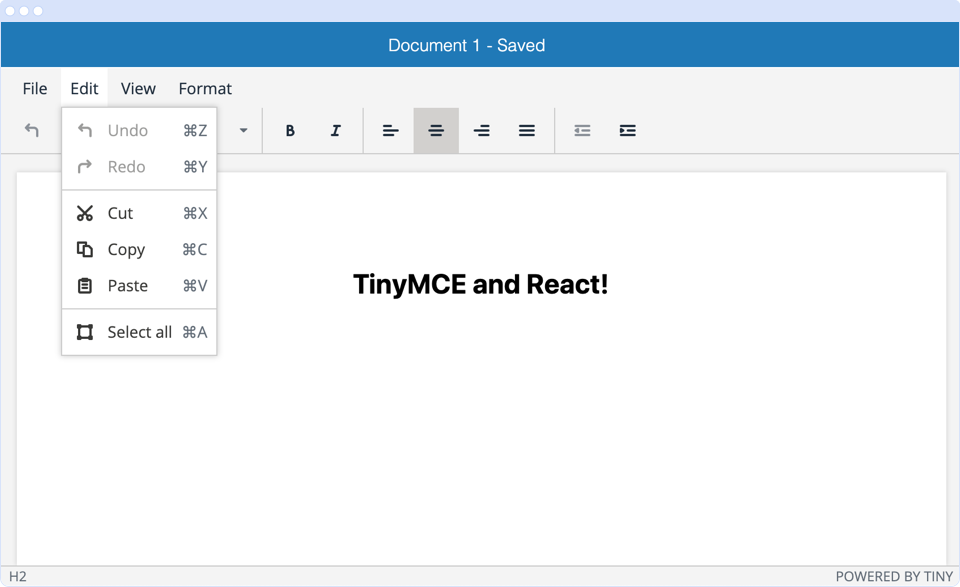Image resolution: width=960 pixels, height=587 pixels.
Task: Click the POWERED BY TINY link
Action: tap(894, 577)
